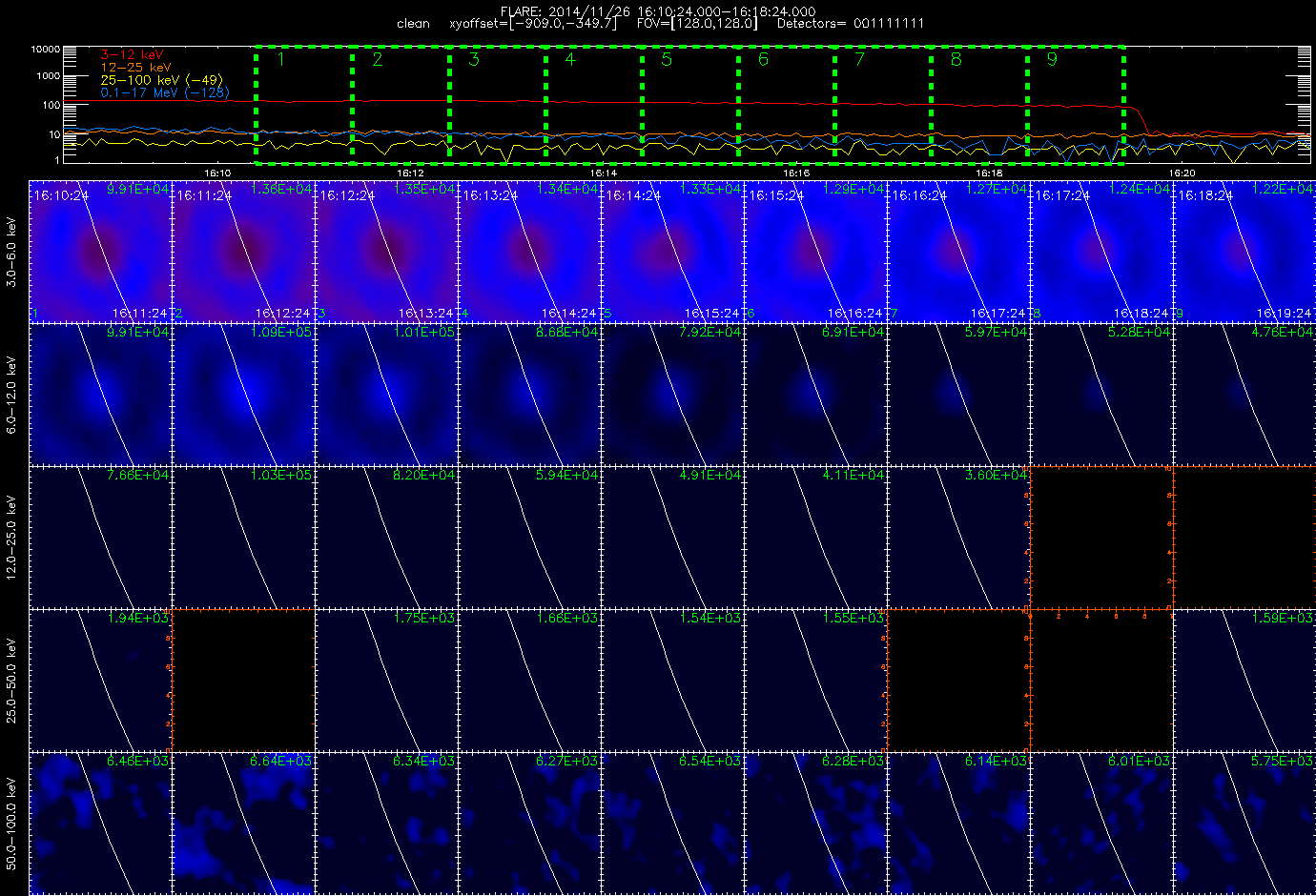
Task: Click the 6.27E+03 peak value label
Action: pos(567,762)
